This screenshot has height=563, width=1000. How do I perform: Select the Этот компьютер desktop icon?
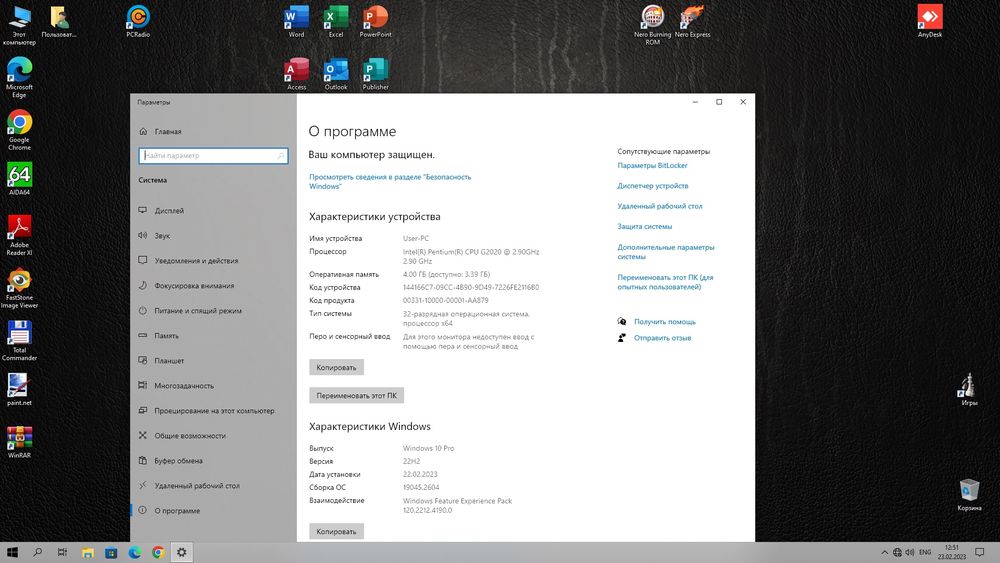tap(19, 24)
